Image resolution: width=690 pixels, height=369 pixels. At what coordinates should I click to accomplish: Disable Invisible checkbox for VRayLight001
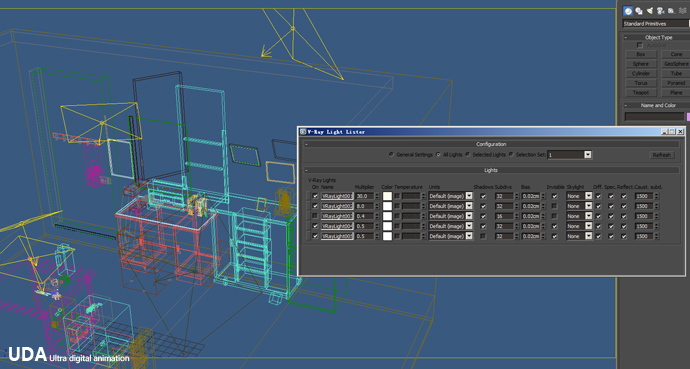coord(554,196)
